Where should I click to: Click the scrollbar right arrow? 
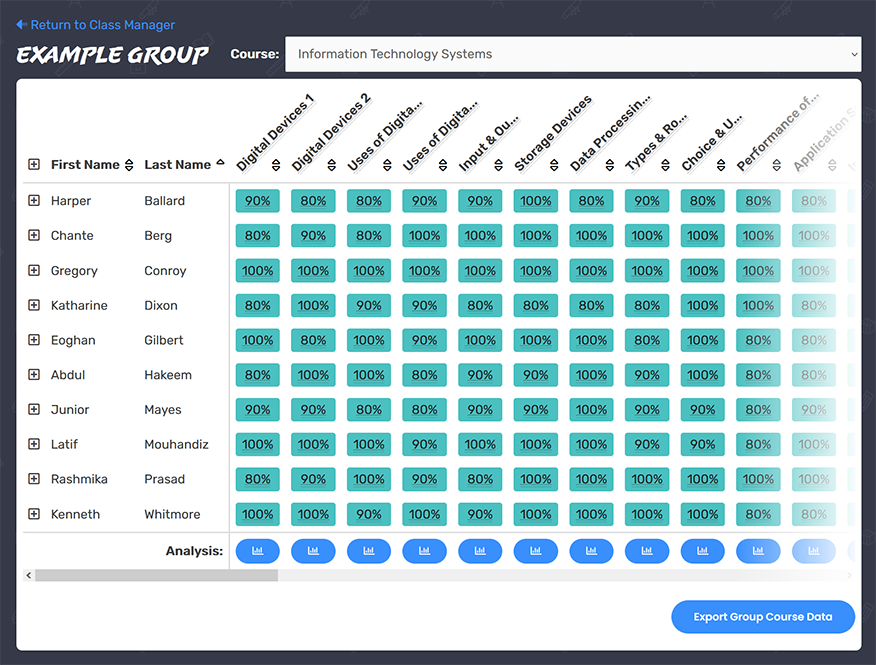tap(851, 576)
